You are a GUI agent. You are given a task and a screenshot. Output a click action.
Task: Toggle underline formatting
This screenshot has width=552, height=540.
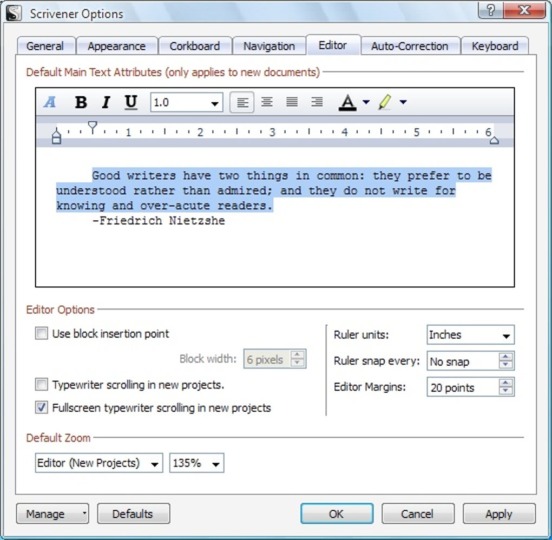tap(131, 102)
